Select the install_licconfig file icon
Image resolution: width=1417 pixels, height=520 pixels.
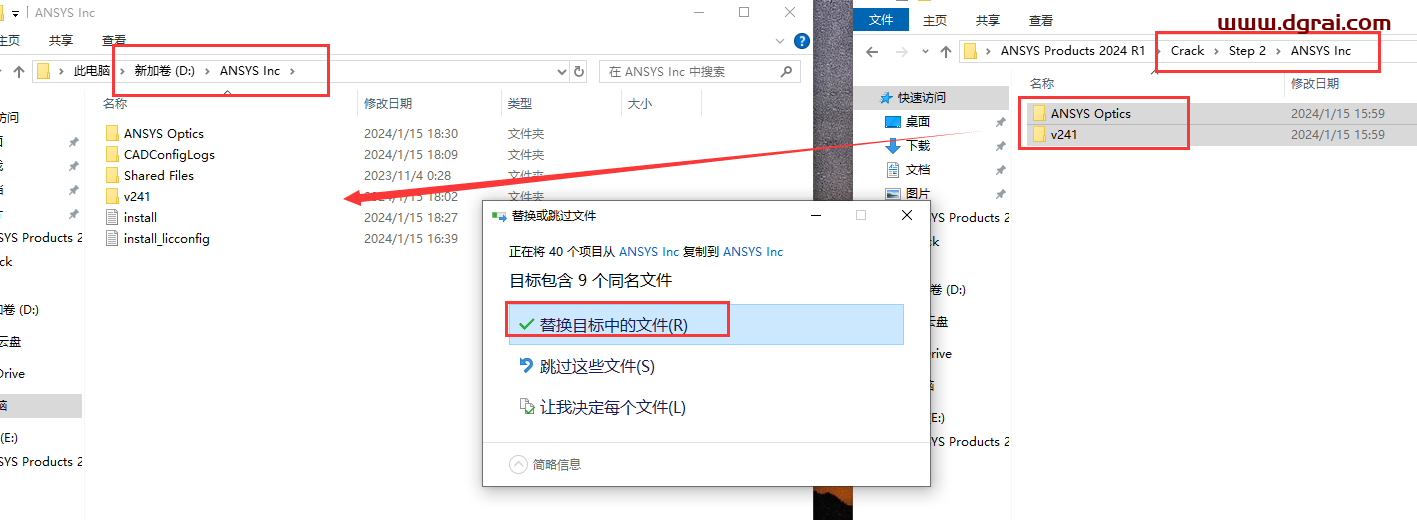(x=112, y=238)
